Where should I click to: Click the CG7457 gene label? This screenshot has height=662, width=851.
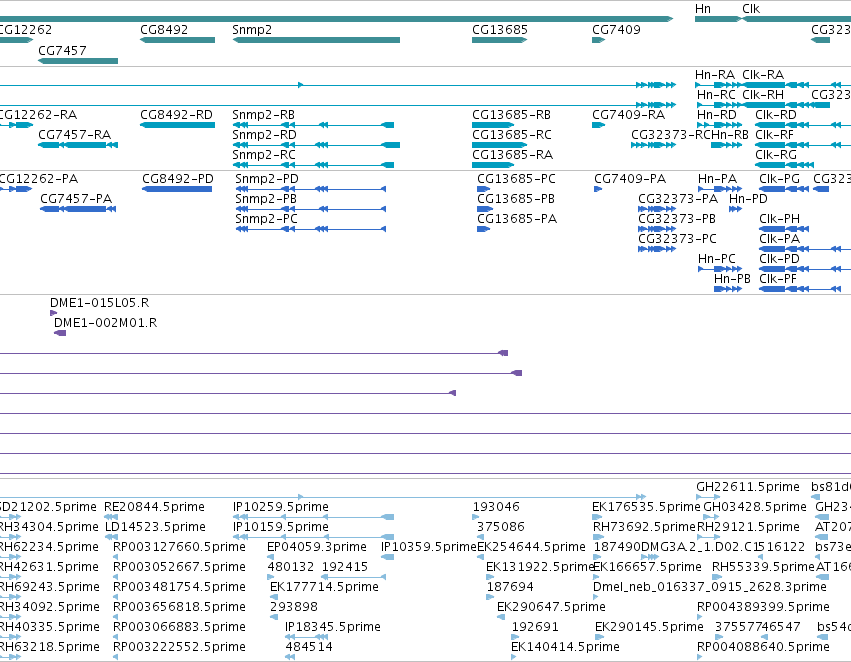pyautogui.click(x=62, y=50)
